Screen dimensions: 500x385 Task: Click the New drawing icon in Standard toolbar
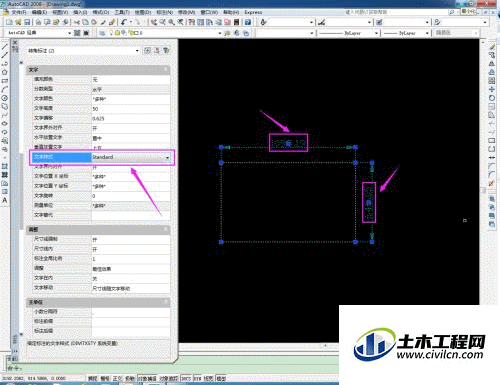9,22
